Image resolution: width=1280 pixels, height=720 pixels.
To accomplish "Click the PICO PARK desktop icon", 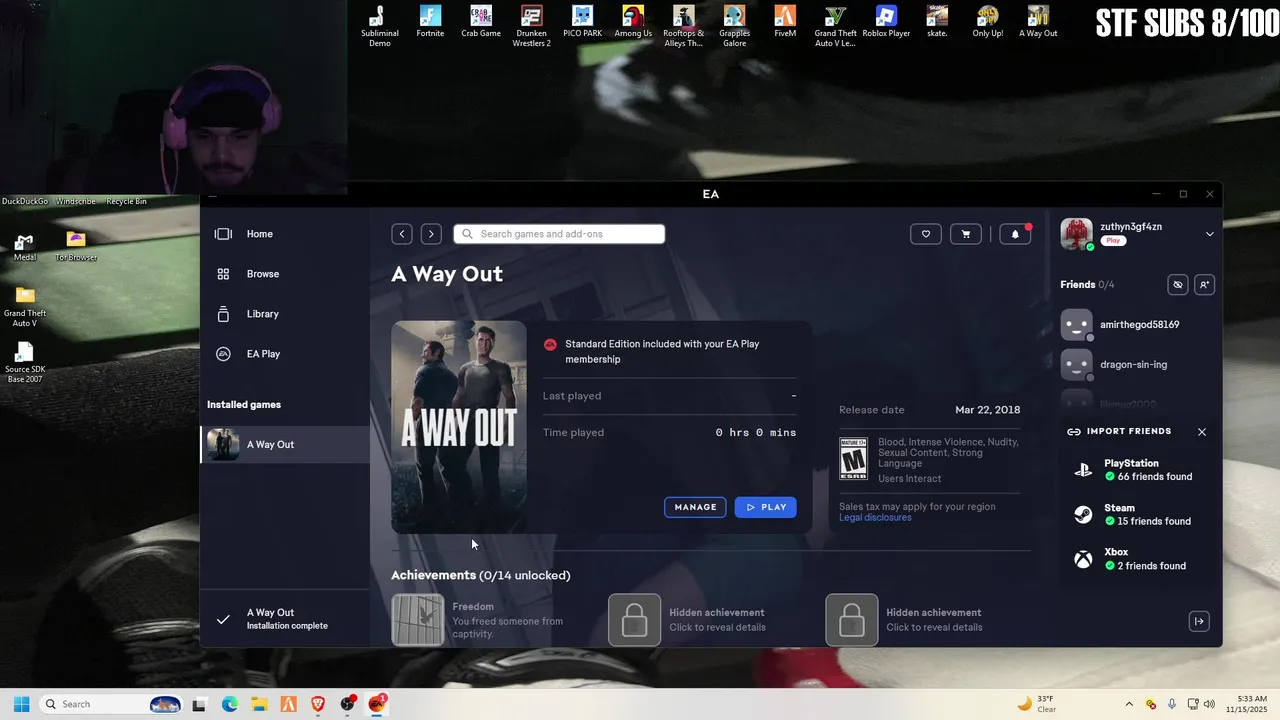I will 582,22.
